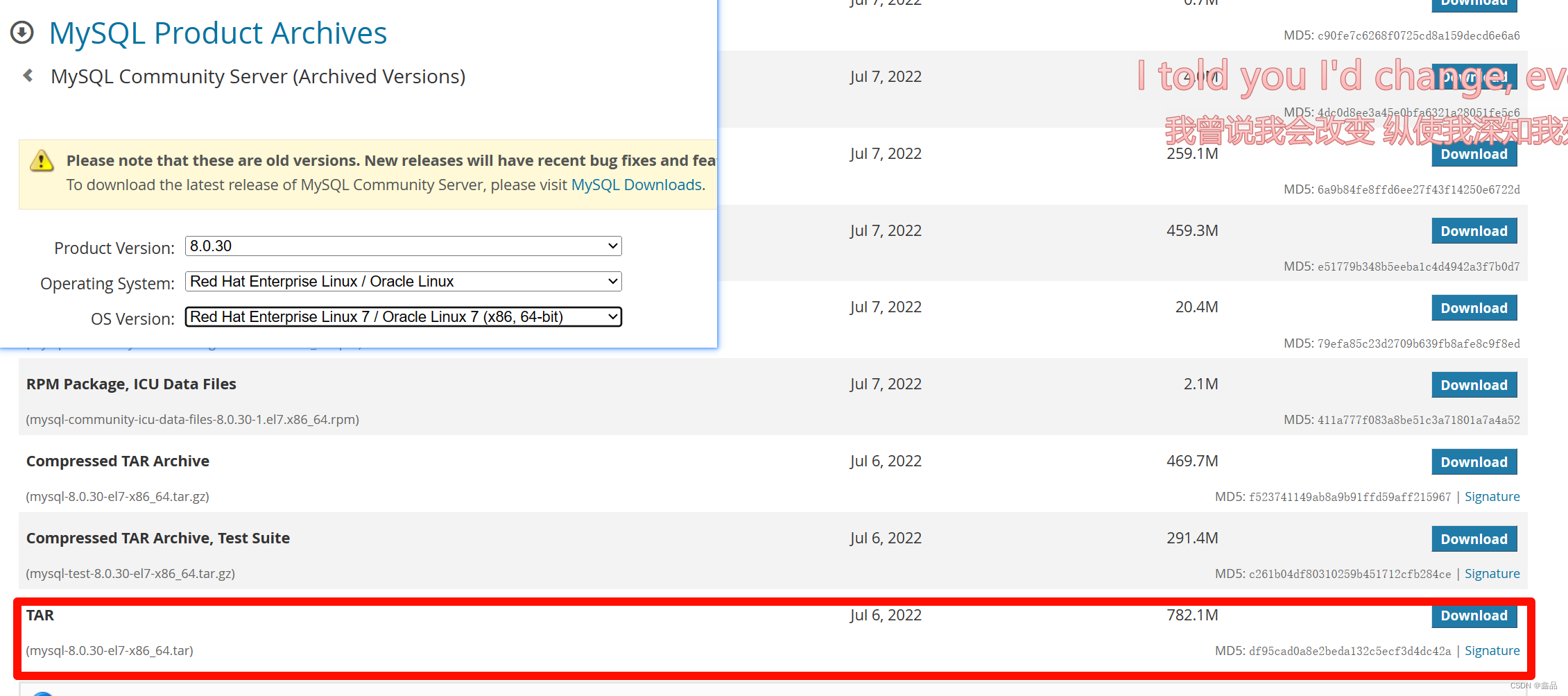Open the Operating System dropdown
This screenshot has width=1568, height=696.
click(x=403, y=281)
